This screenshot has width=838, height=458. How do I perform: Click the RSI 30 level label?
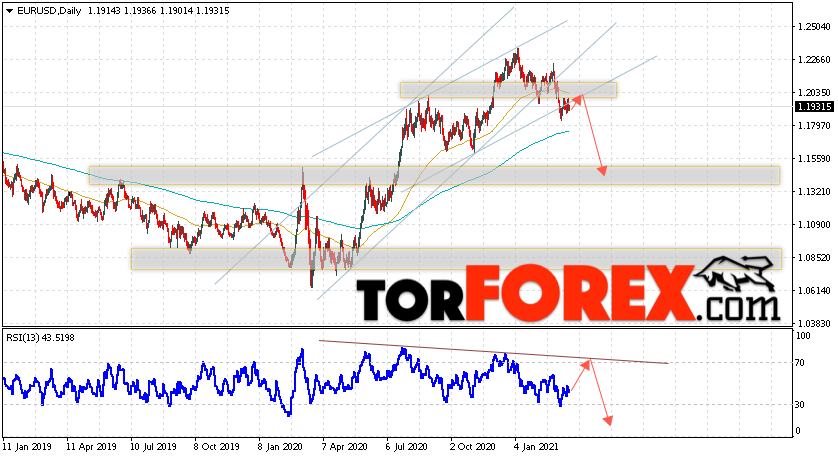tap(800, 405)
